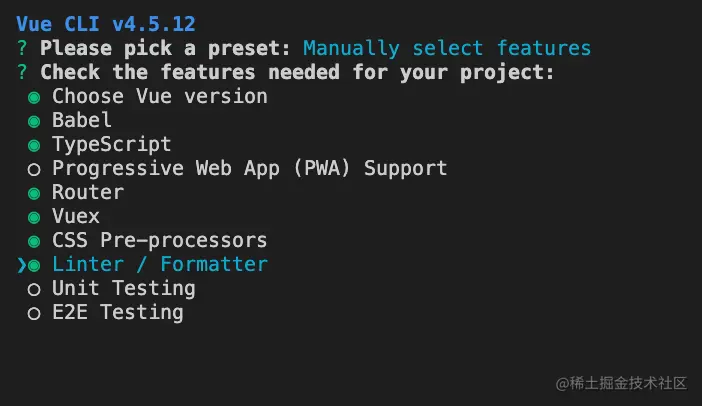Toggle the Router feature circle
Image resolution: width=702 pixels, height=406 pixels.
coord(34,193)
